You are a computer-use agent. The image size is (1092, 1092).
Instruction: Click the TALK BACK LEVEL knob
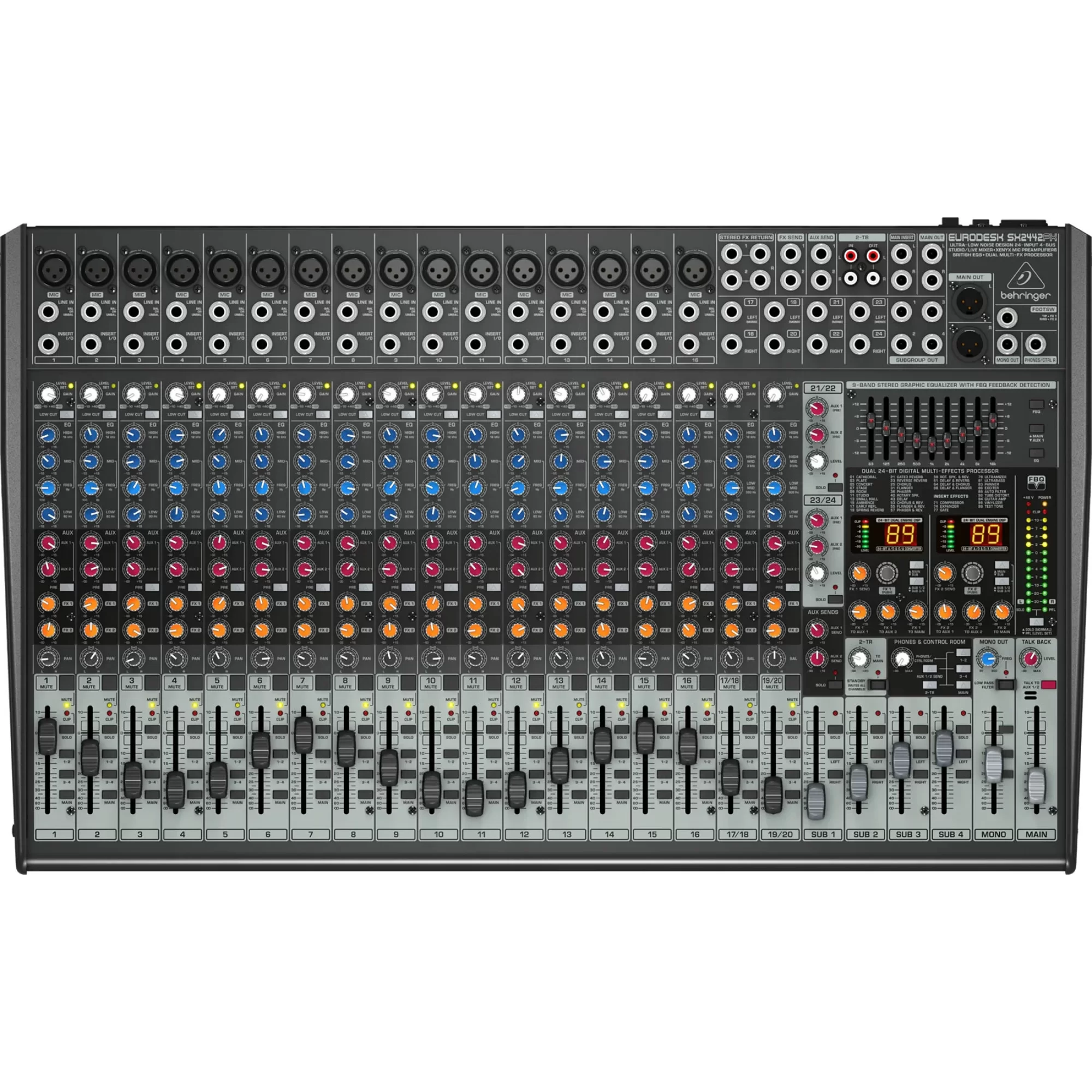coord(1030,658)
